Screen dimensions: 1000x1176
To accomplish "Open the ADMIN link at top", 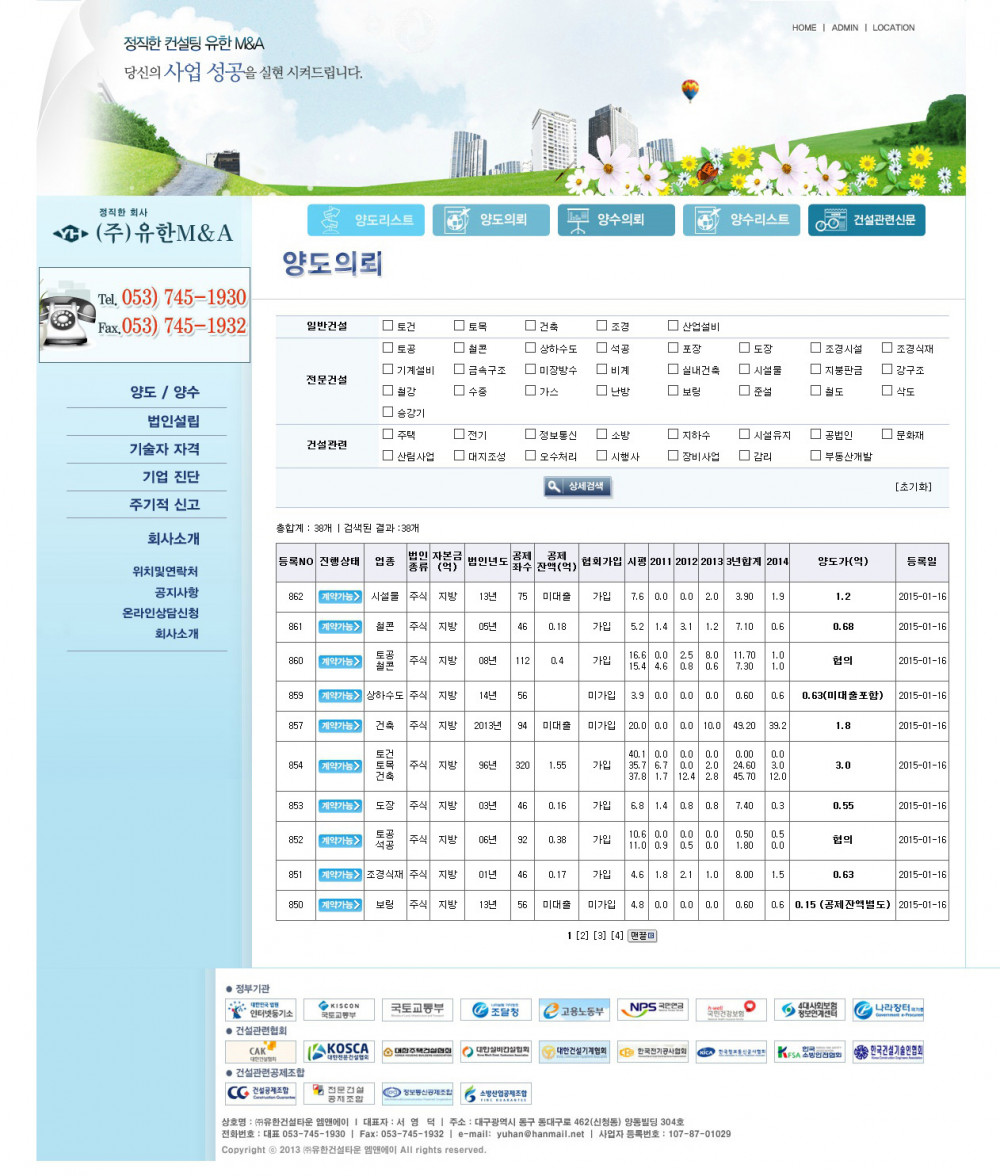I will [x=845, y=28].
